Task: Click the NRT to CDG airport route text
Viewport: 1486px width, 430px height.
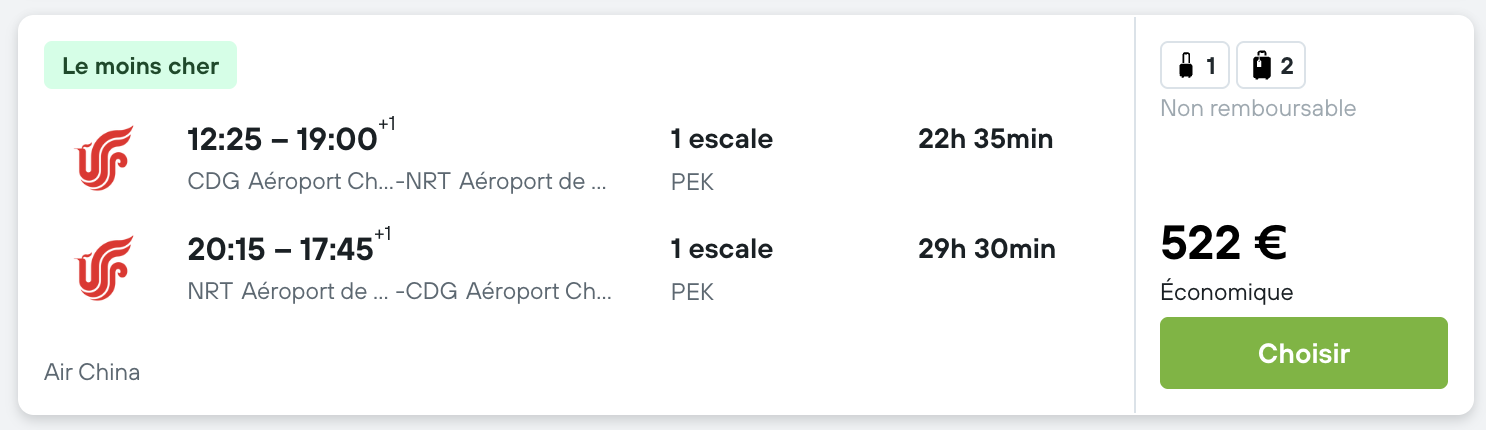Action: click(x=400, y=292)
